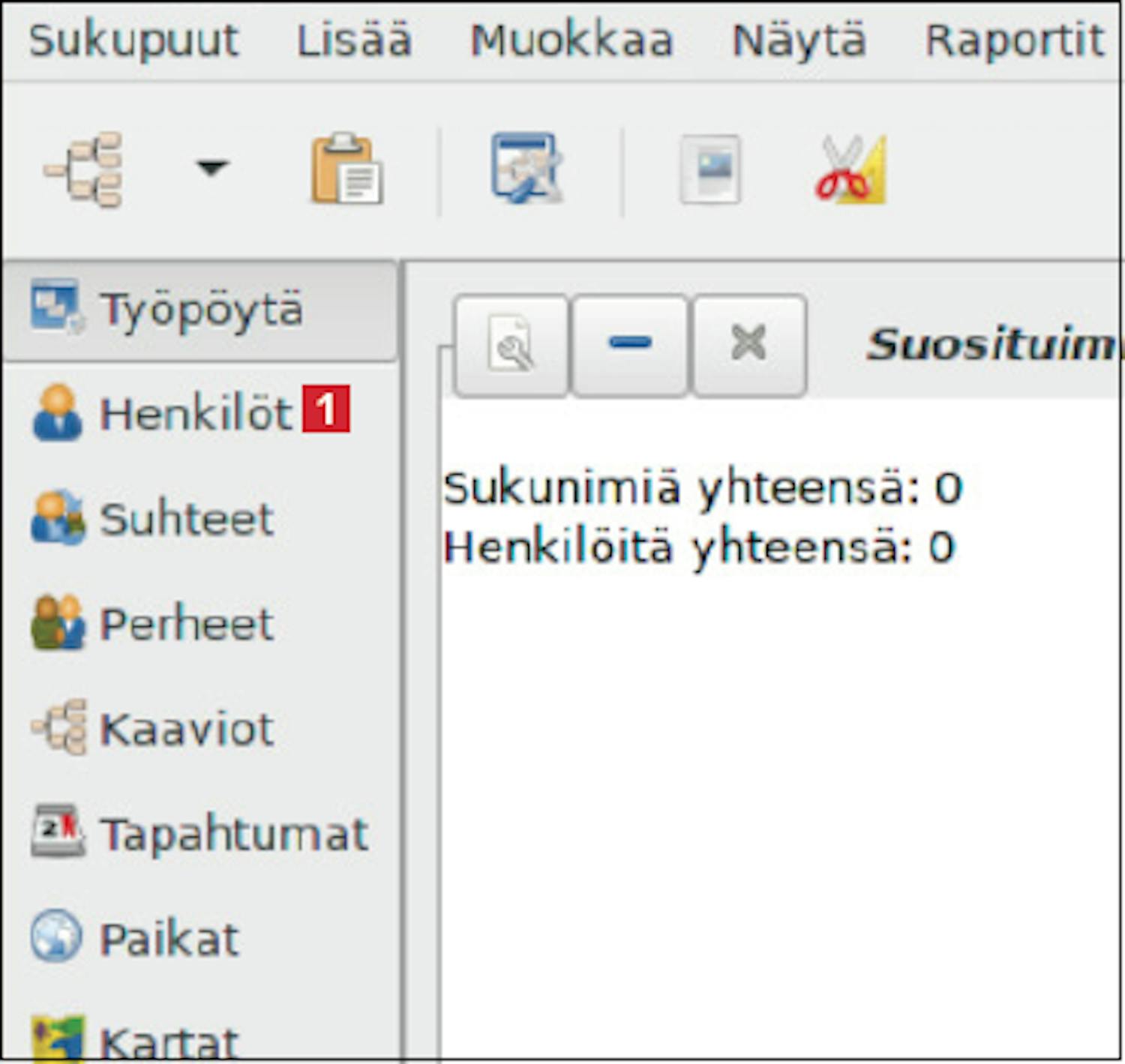Click the Kartat map icon

tap(58, 1039)
